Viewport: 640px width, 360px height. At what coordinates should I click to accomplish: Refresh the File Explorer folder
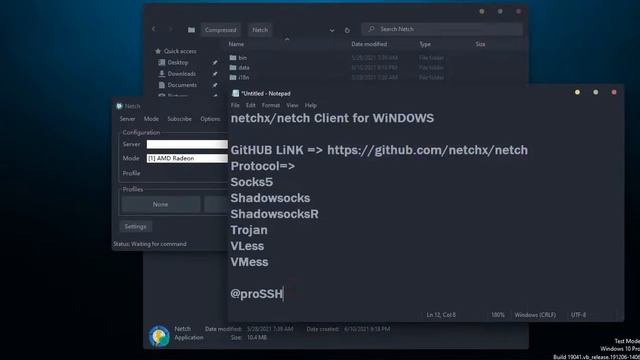point(347,30)
